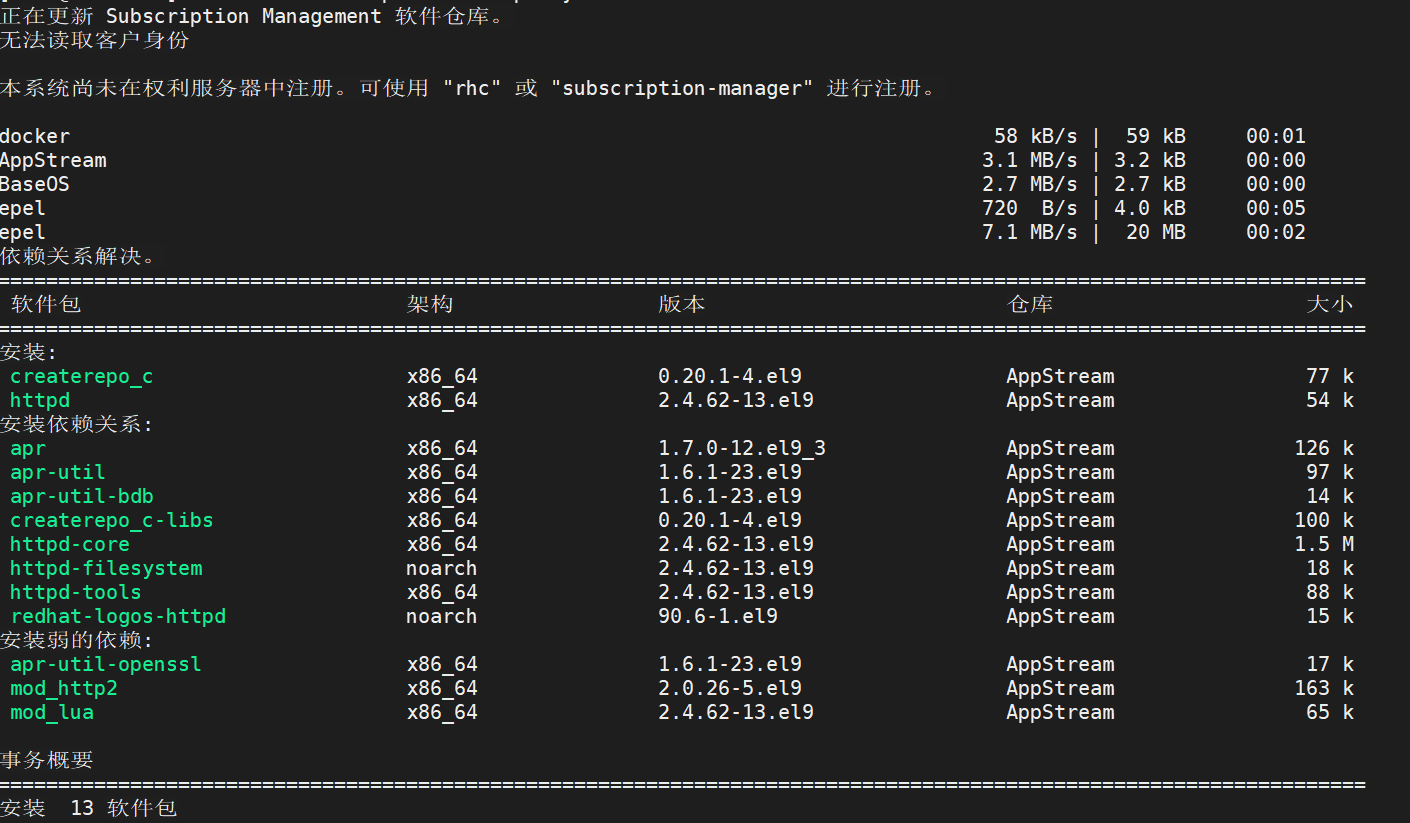The height and width of the screenshot is (823, 1410).
Task: Click the "软件包" column header
Action: [46, 304]
